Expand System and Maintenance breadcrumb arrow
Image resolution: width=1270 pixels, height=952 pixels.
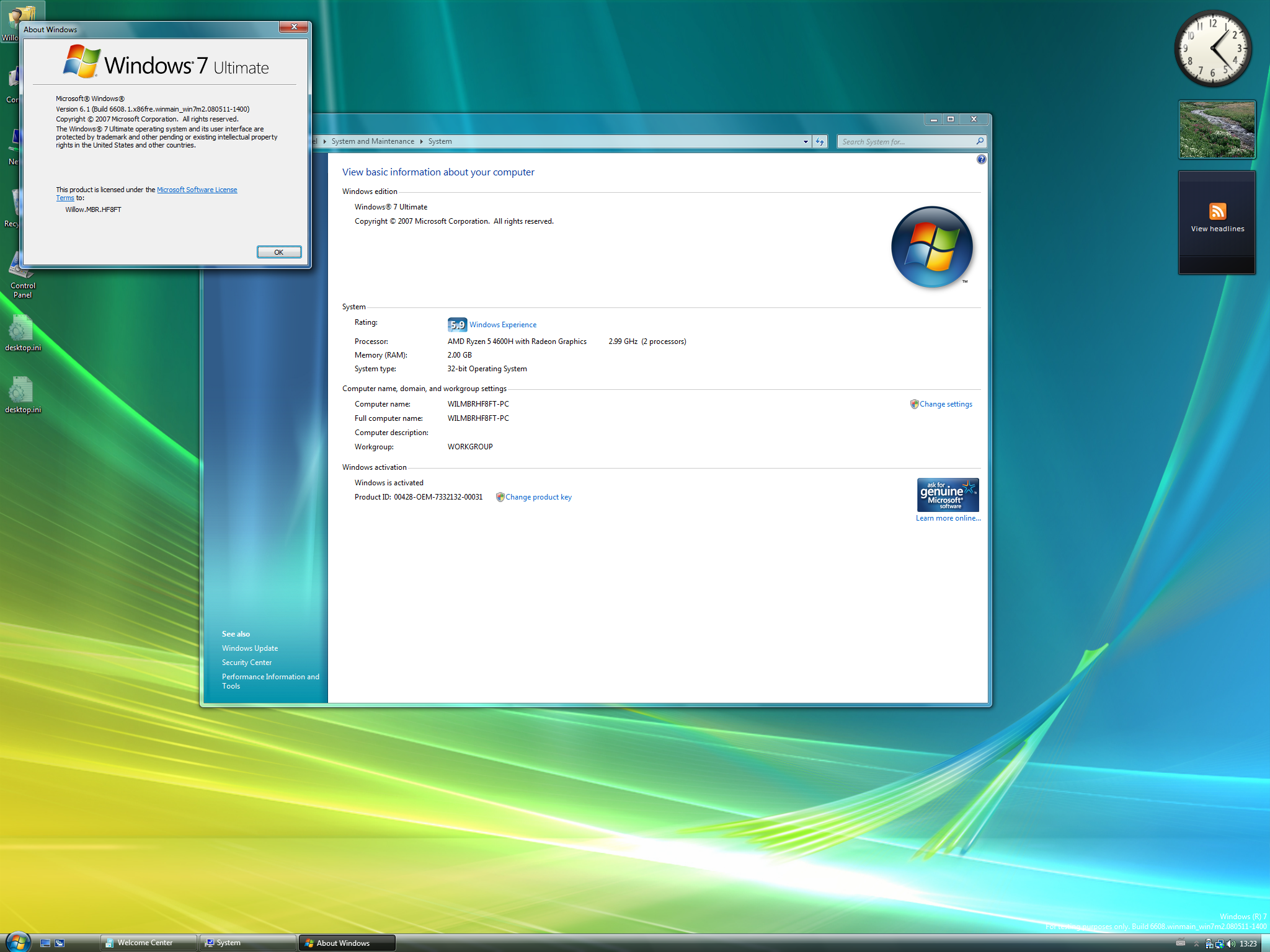pos(421,141)
